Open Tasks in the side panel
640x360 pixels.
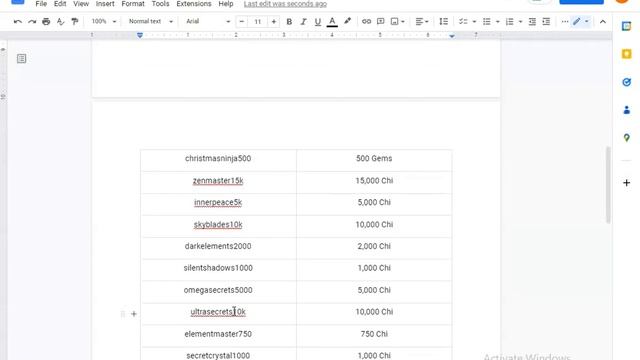(626, 82)
